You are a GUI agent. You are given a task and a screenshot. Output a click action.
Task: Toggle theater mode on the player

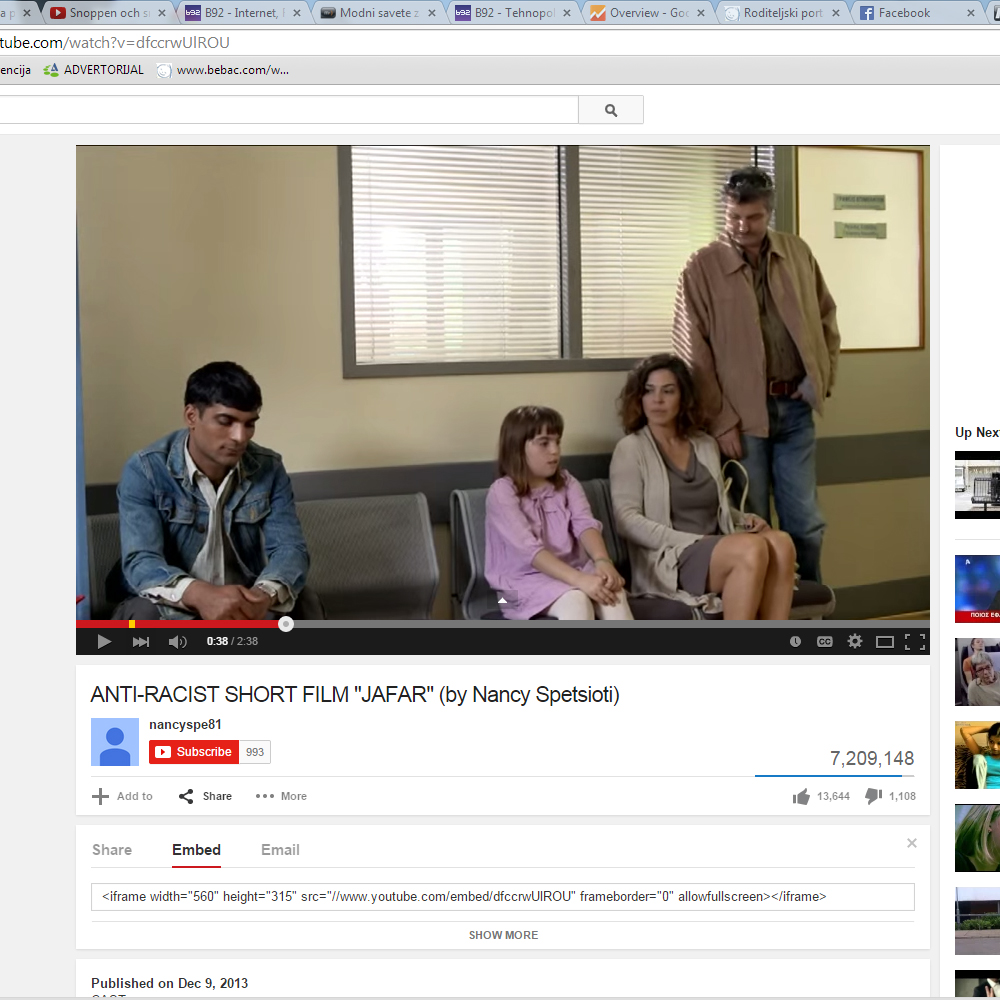coord(885,642)
